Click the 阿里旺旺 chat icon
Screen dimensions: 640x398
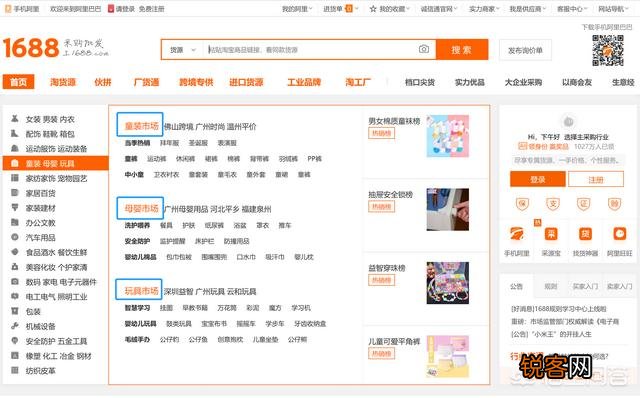point(620,234)
